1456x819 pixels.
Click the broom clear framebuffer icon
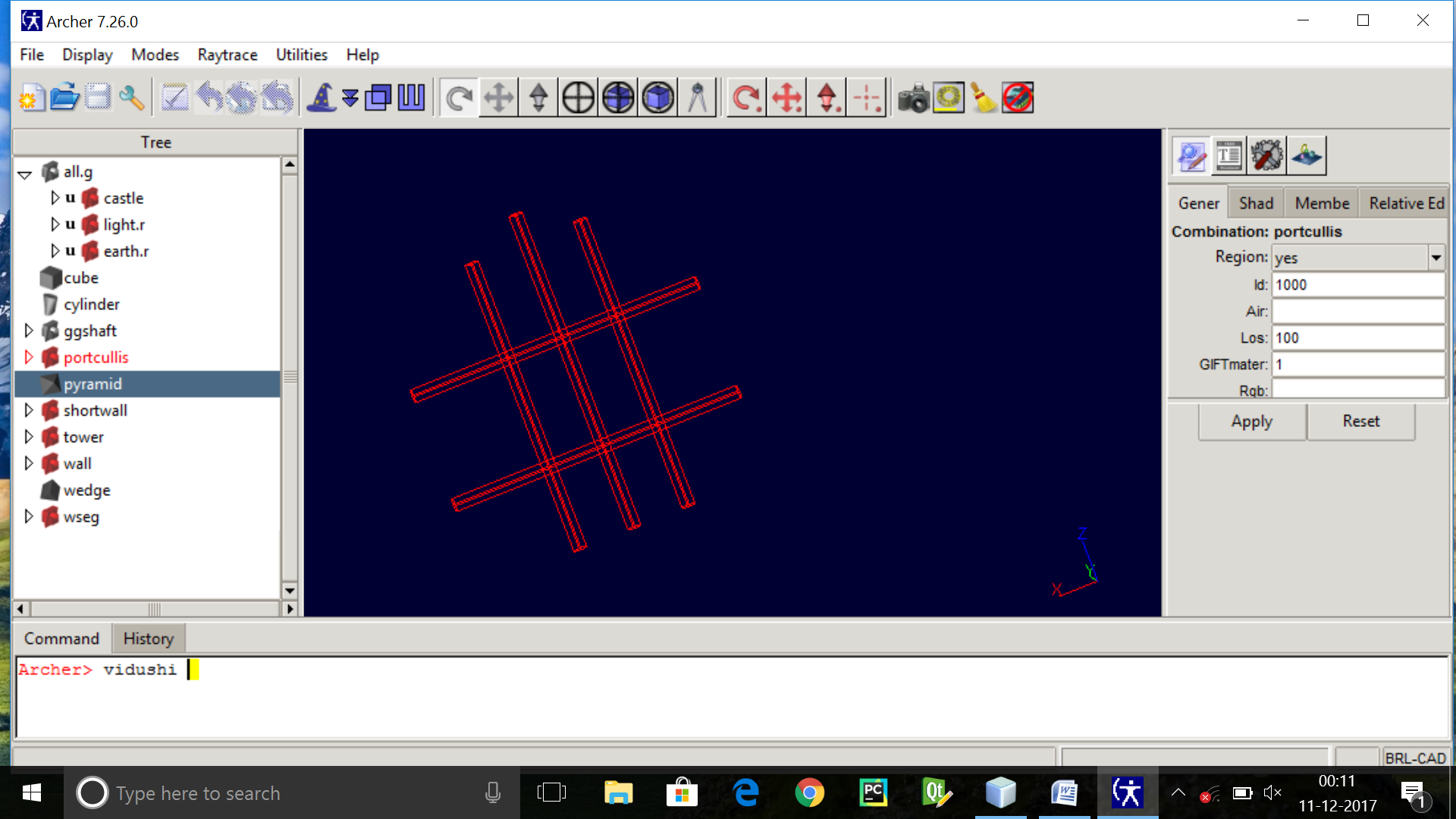pyautogui.click(x=984, y=97)
